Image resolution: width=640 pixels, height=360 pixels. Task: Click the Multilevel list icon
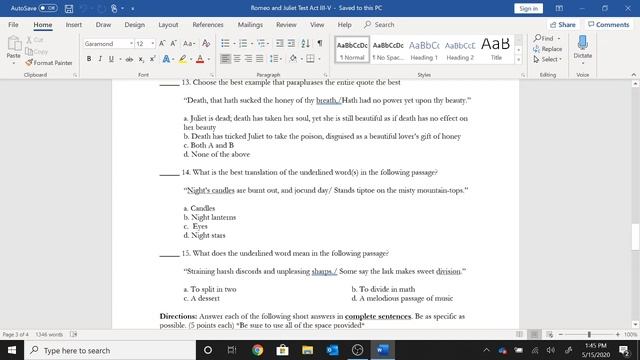coord(261,43)
